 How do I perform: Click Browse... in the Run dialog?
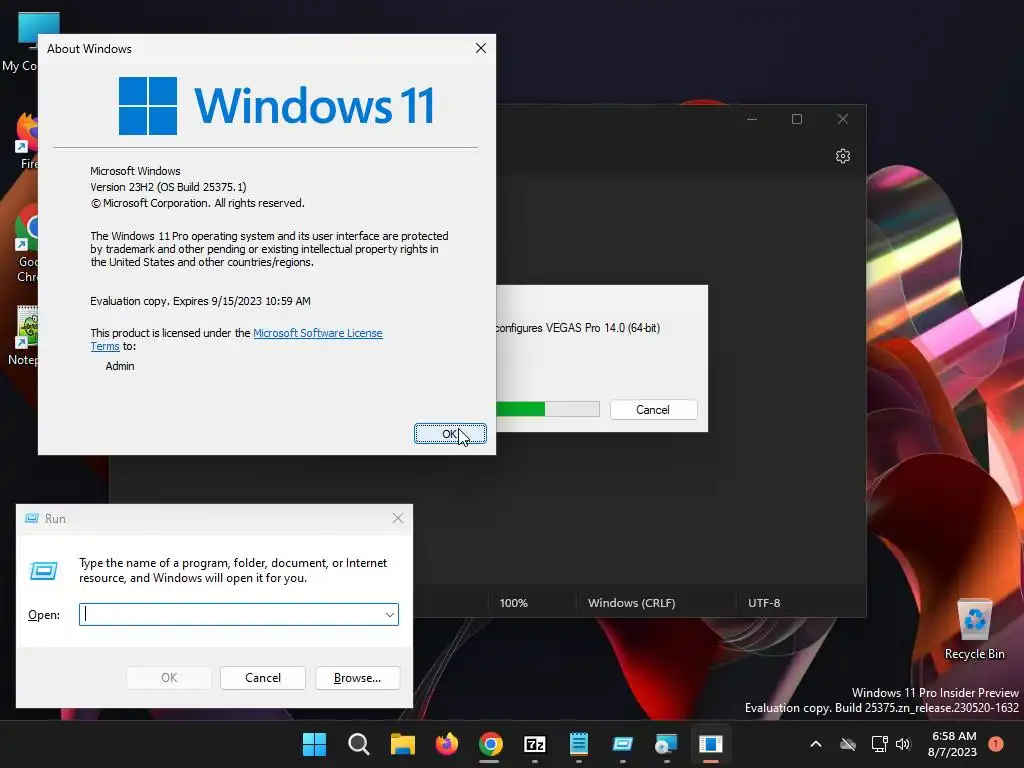(357, 678)
